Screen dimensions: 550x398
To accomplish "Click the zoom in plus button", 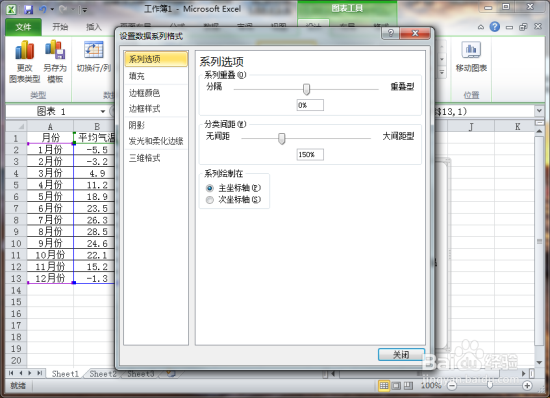I will [x=527, y=386].
